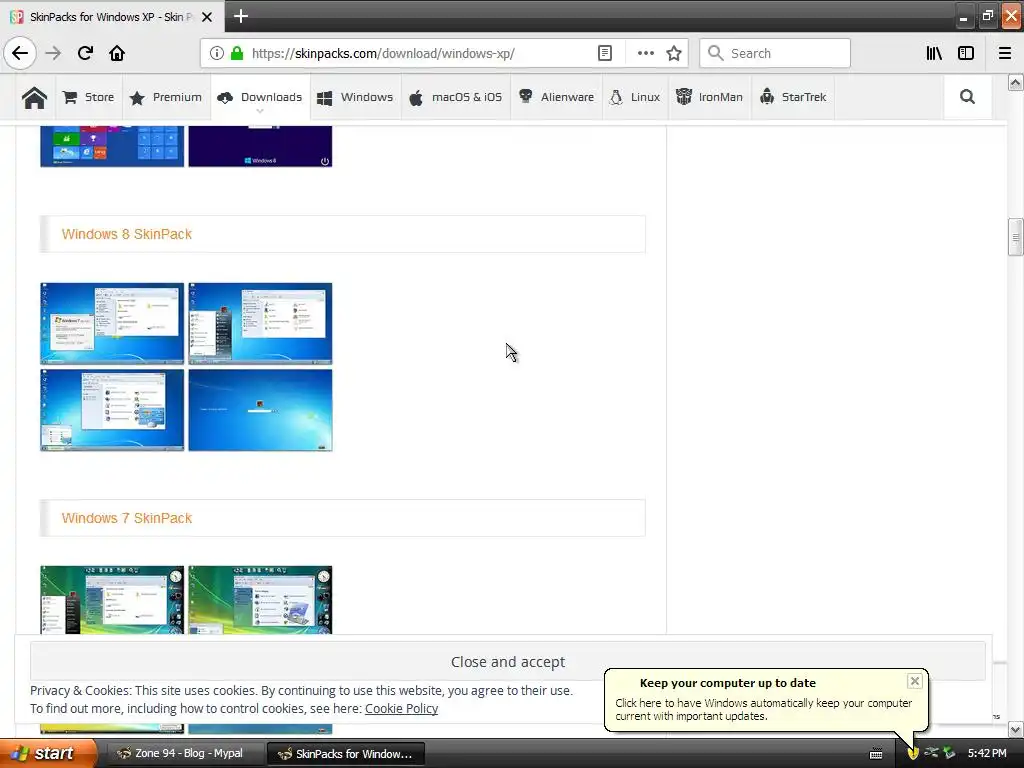Toggle reader view in address bar
Image resolution: width=1024 pixels, height=768 pixels.
point(605,53)
